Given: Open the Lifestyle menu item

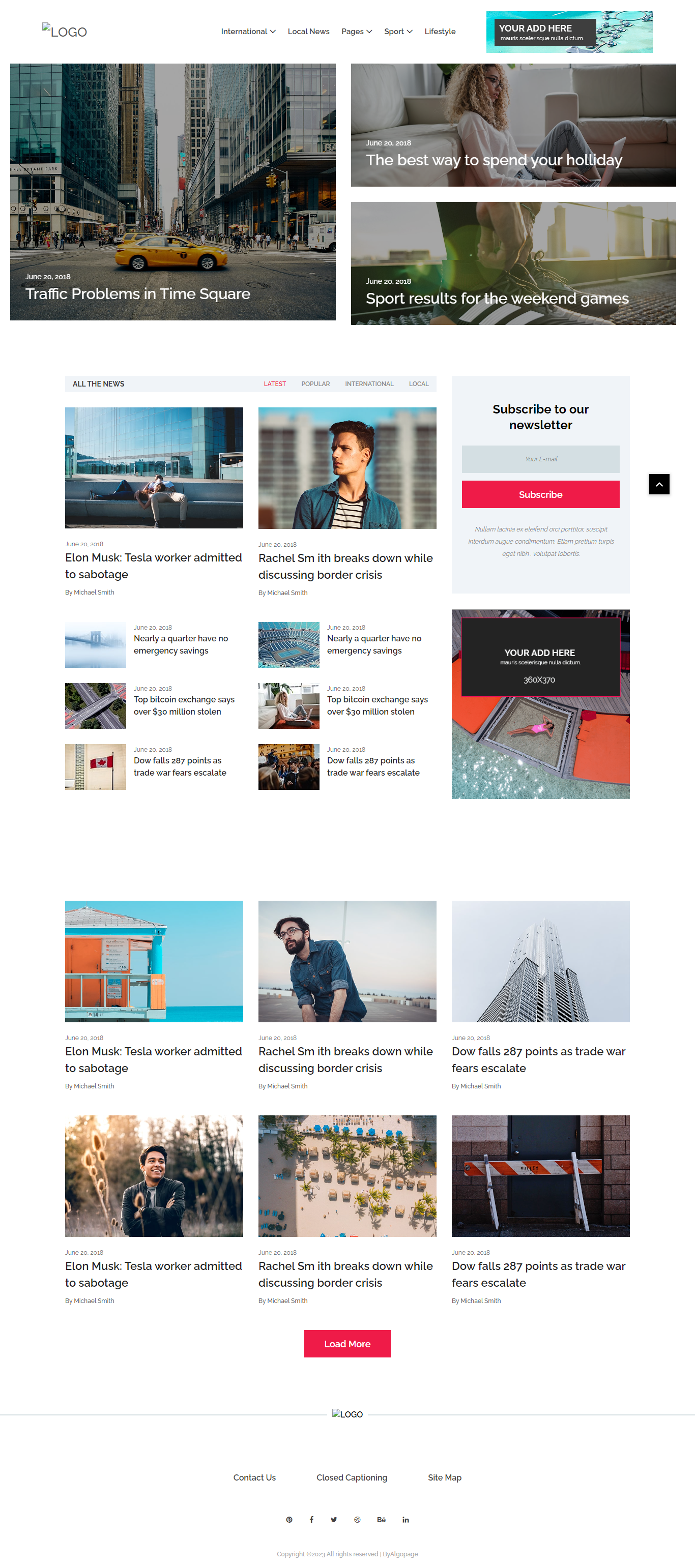Looking at the screenshot, I should point(440,31).
